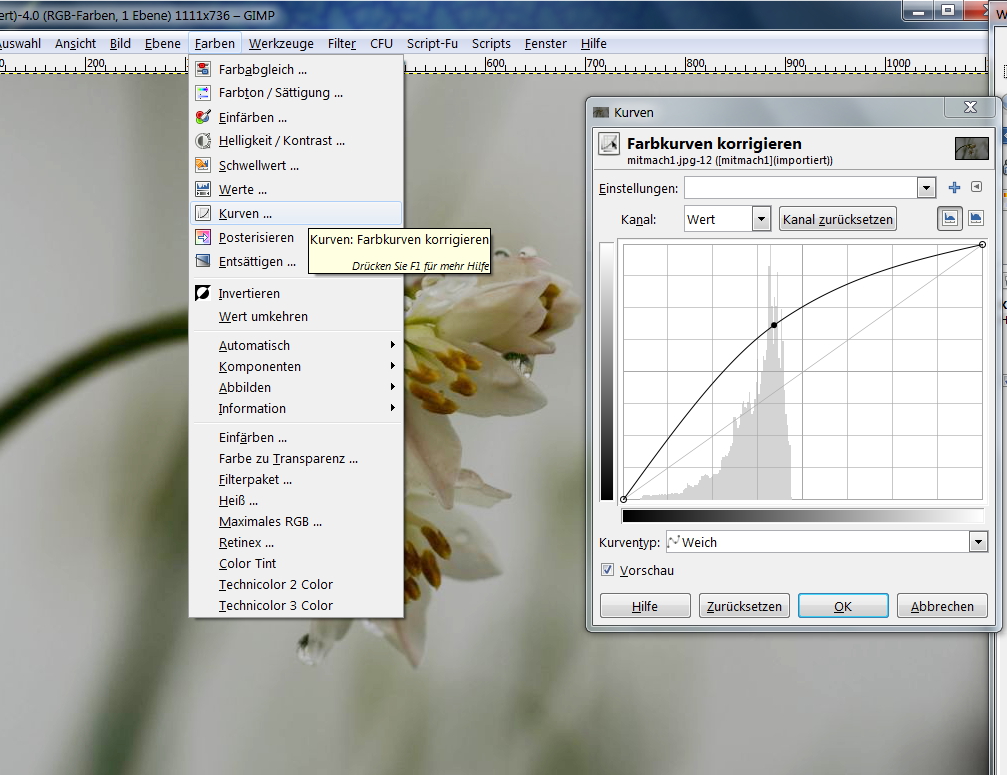Click the image thumbnail in Kurven dialog
The height and width of the screenshot is (775, 1007).
[x=971, y=149]
